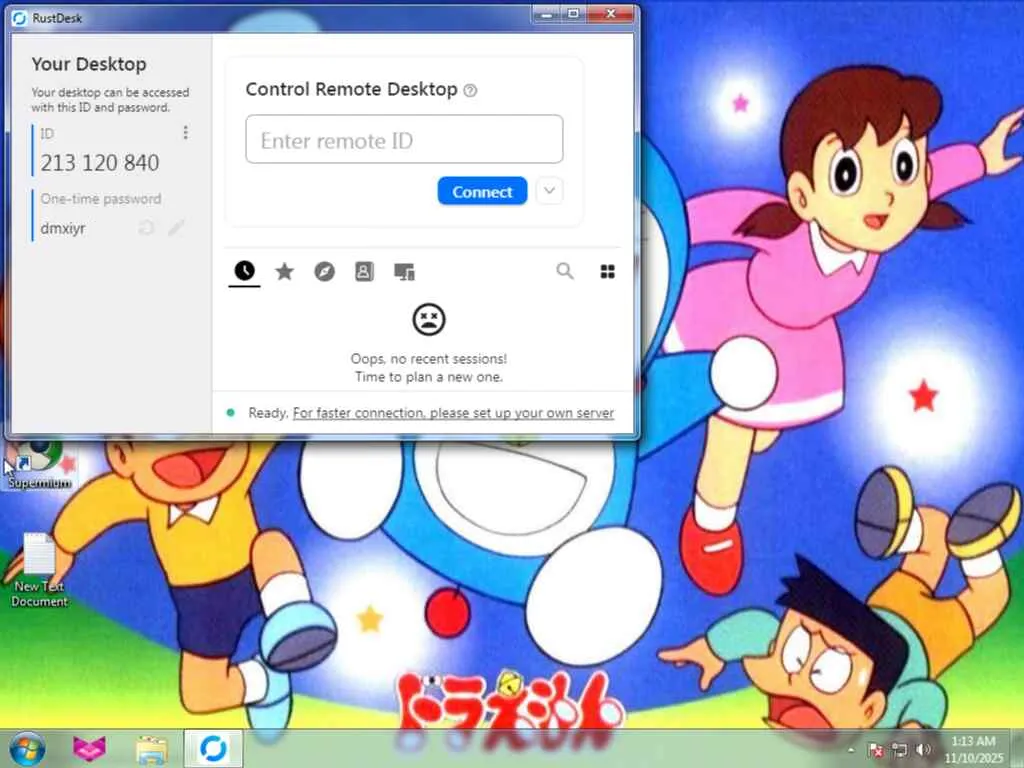Click the Ready status text
This screenshot has height=768, width=1024.
pyautogui.click(x=268, y=413)
